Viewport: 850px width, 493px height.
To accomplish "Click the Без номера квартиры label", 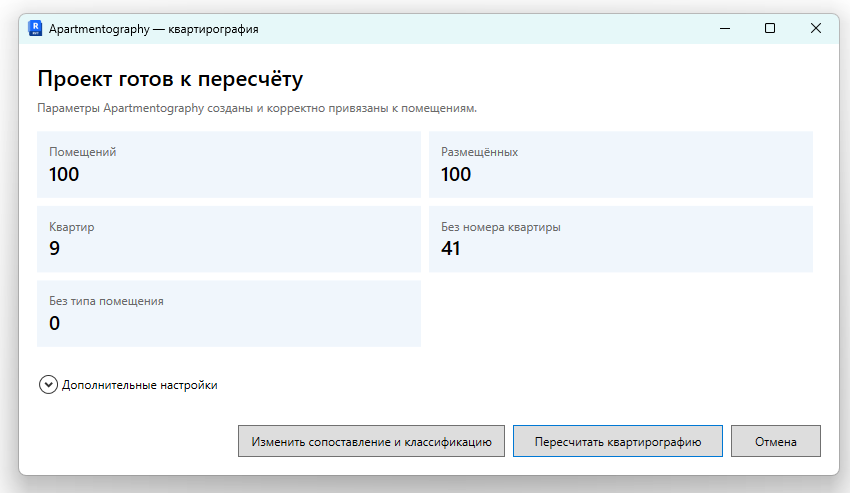I will pyautogui.click(x=500, y=227).
